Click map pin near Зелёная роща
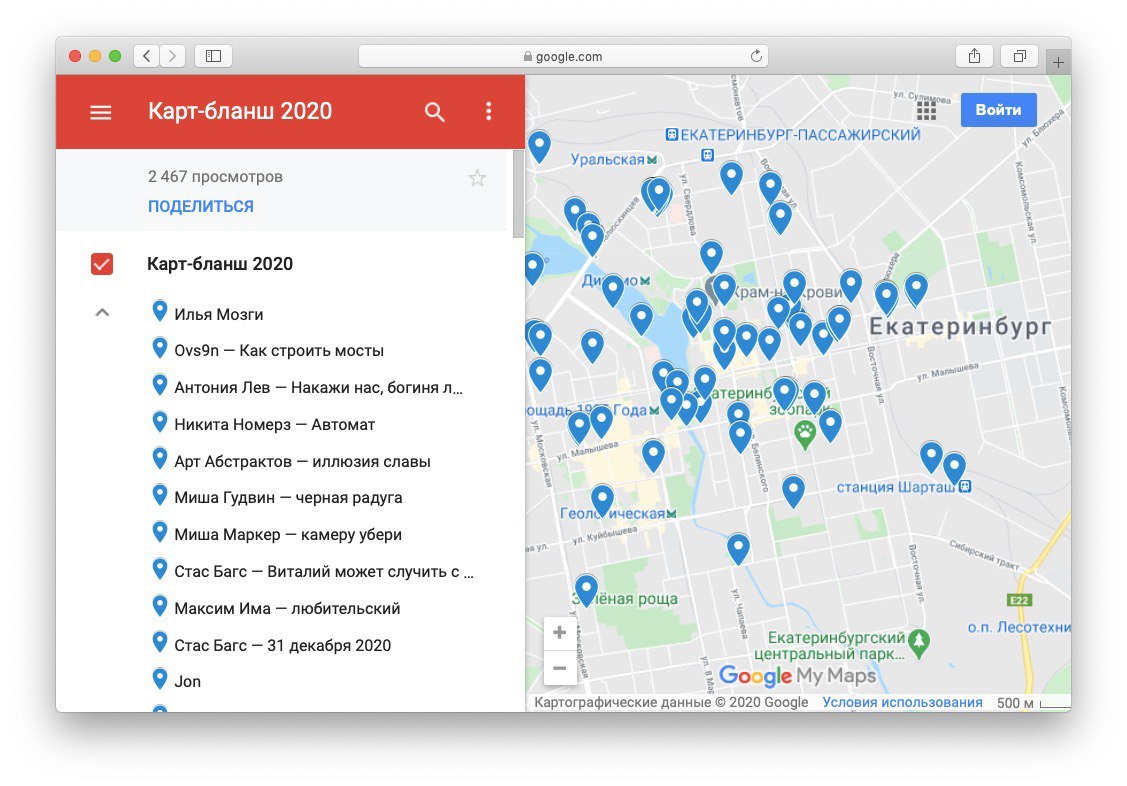 click(x=586, y=589)
